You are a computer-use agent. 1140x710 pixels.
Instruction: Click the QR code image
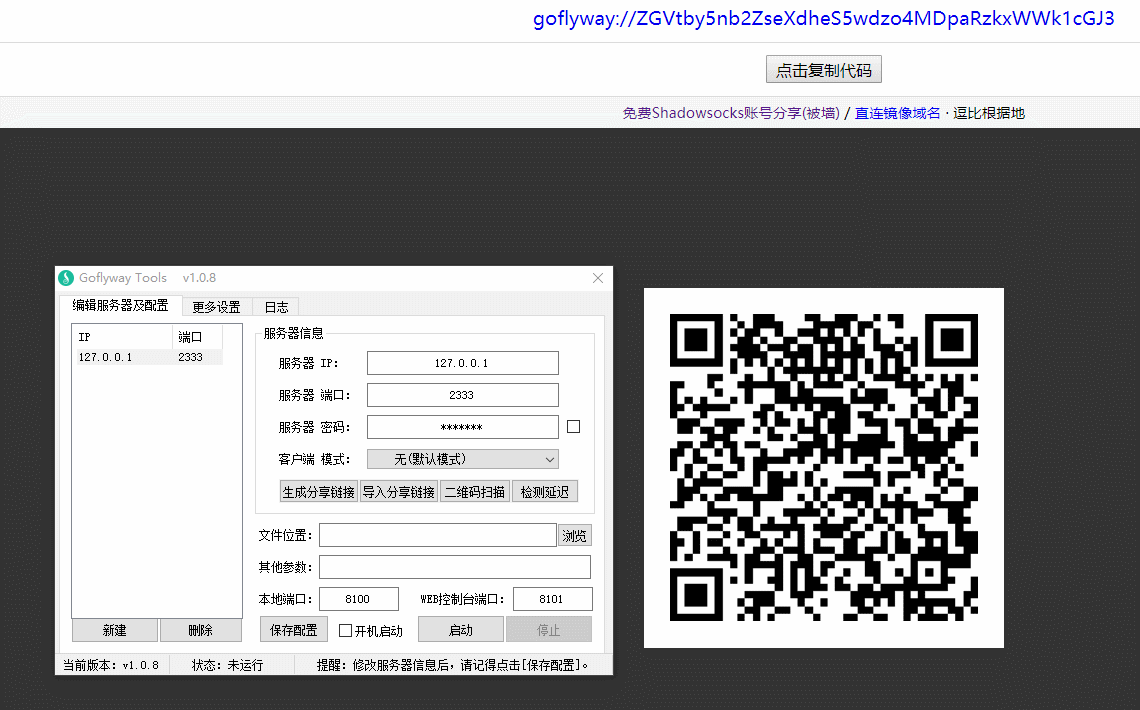pos(823,467)
